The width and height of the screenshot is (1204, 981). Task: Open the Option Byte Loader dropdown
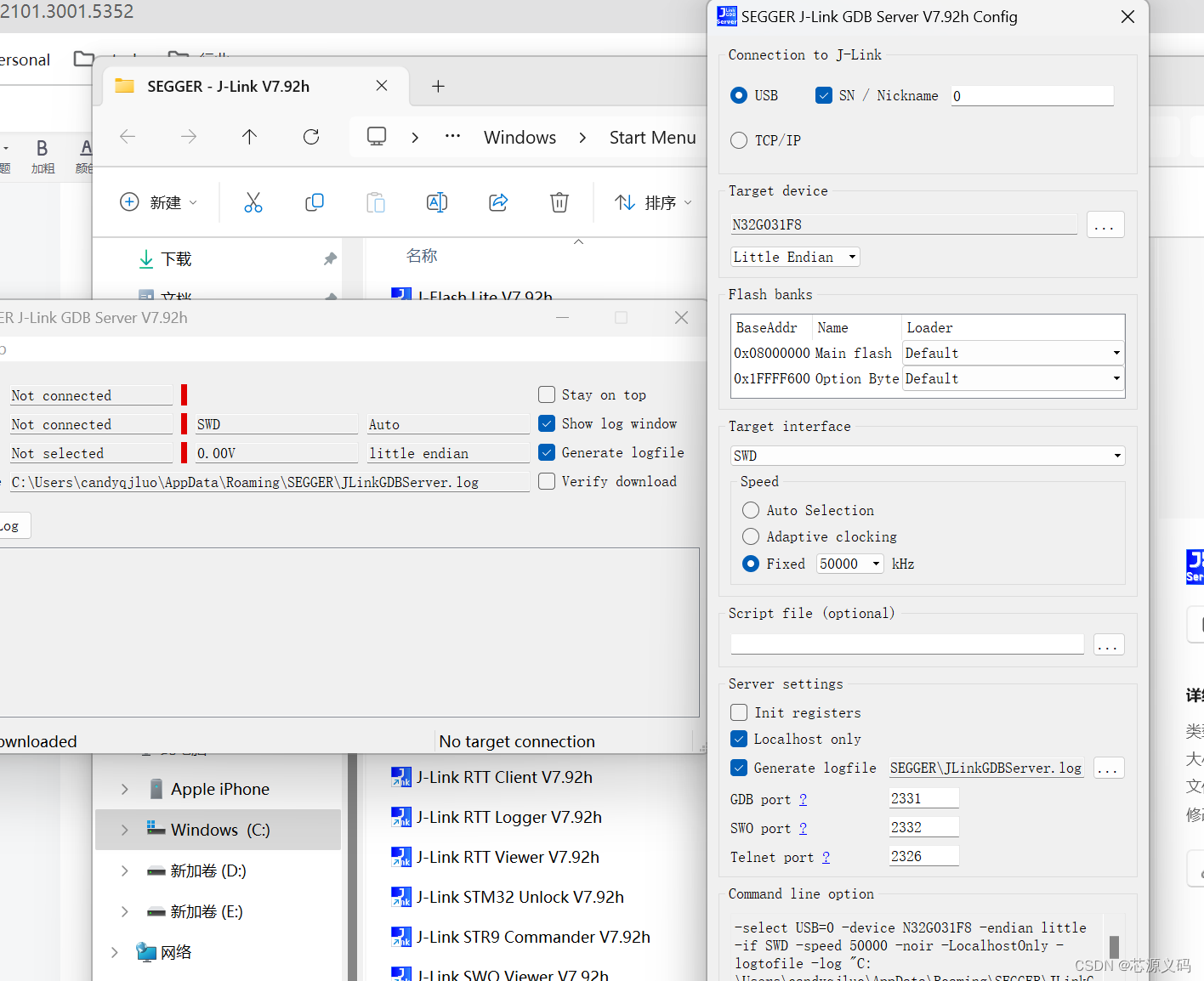(1014, 378)
